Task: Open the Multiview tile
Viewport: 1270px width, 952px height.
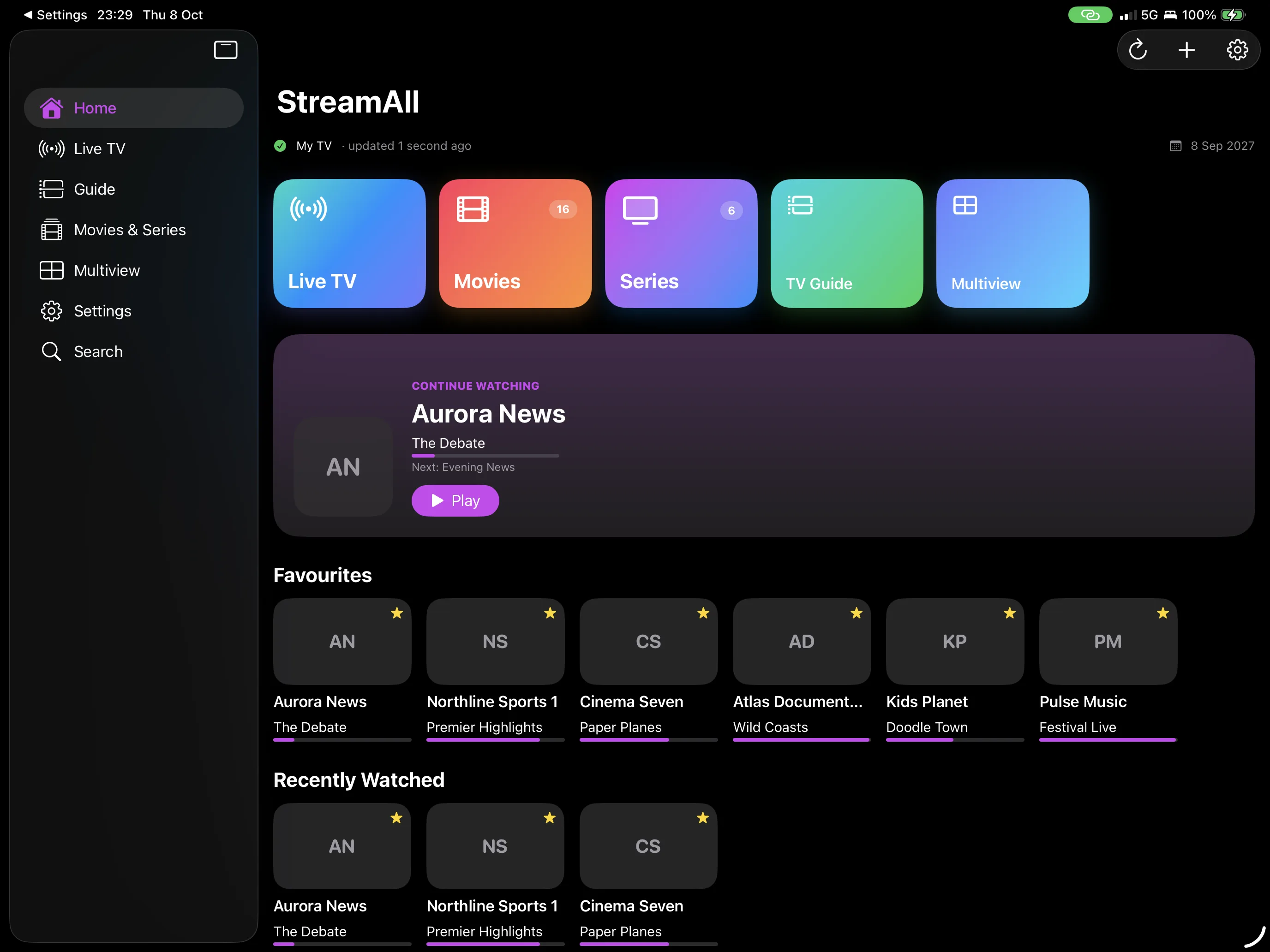Action: [x=1013, y=244]
